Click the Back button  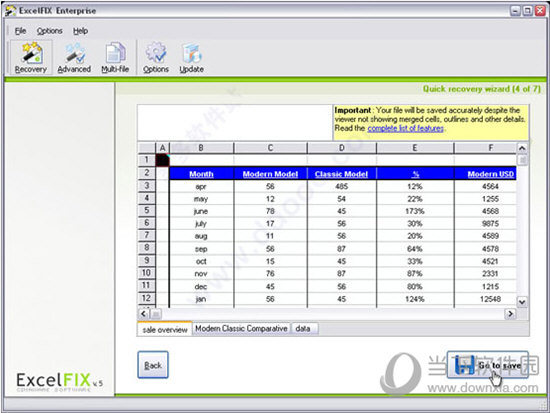[x=153, y=365]
